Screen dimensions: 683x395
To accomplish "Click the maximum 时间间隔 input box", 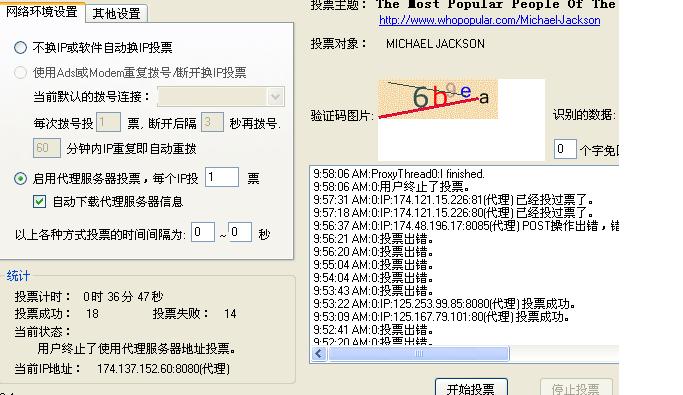I will [240, 232].
